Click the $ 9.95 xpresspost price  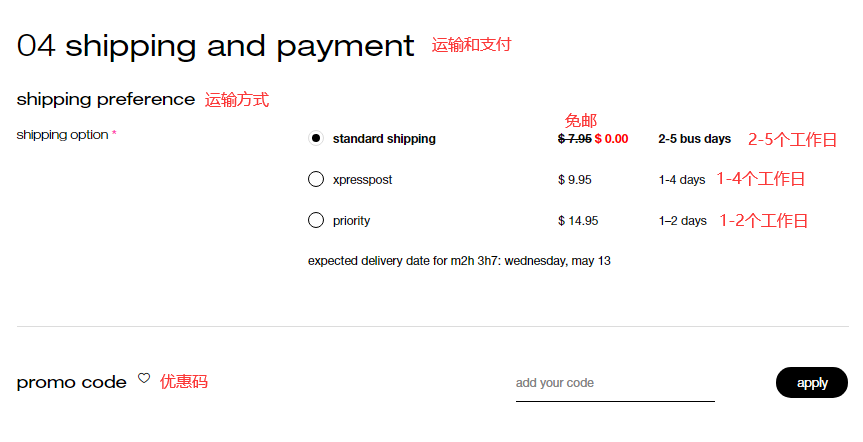575,180
